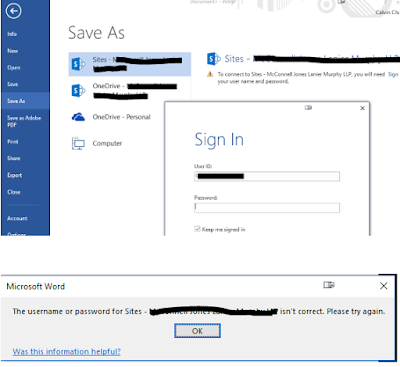The image size is (400, 367).
Task: Click the yellow warning triangle icon
Action: 210,74
